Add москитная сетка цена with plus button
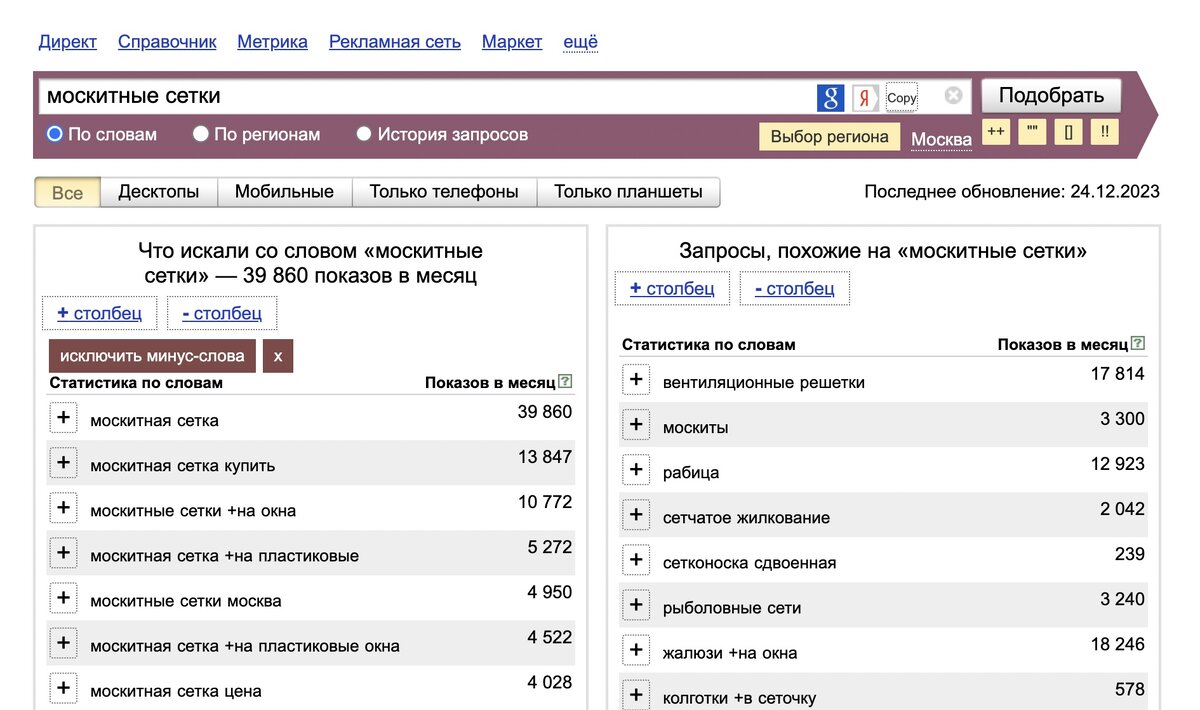1200x710 pixels. coord(63,688)
